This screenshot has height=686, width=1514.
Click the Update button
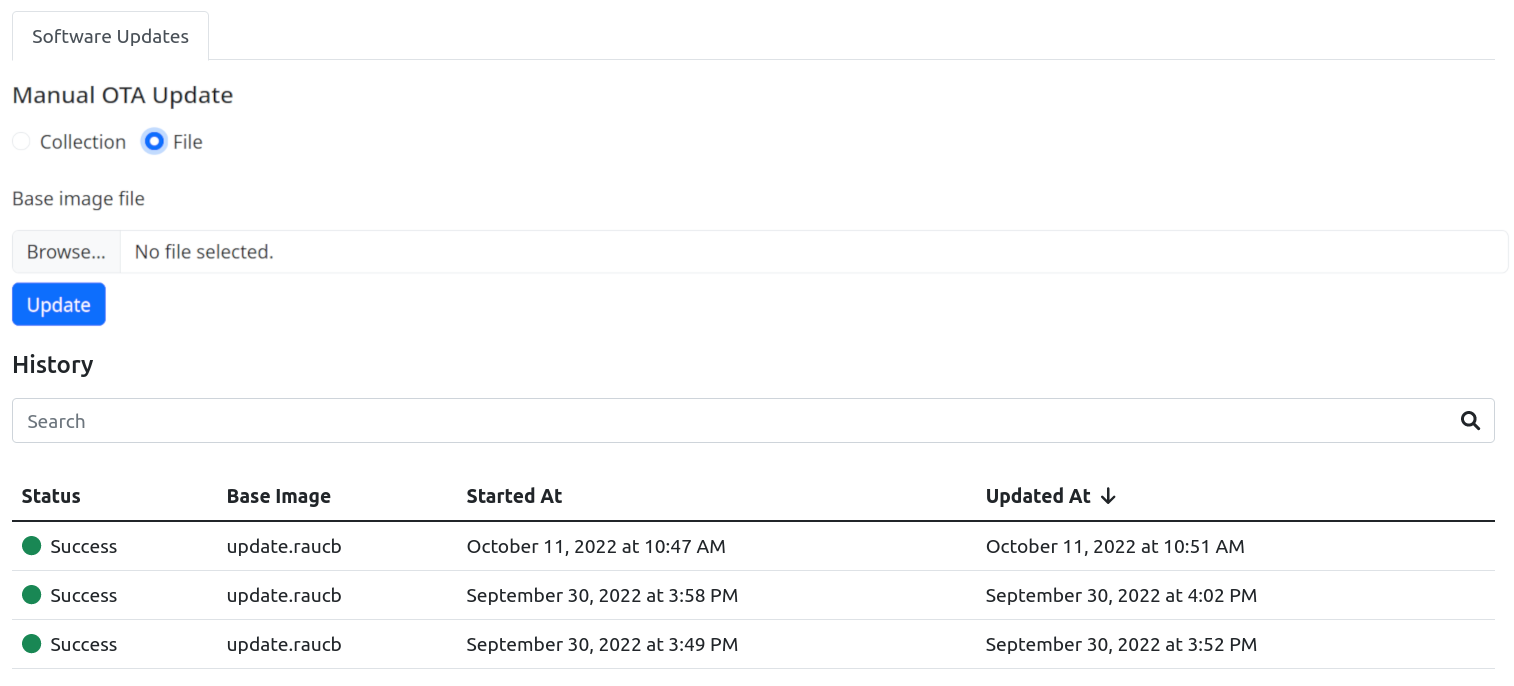coord(58,304)
